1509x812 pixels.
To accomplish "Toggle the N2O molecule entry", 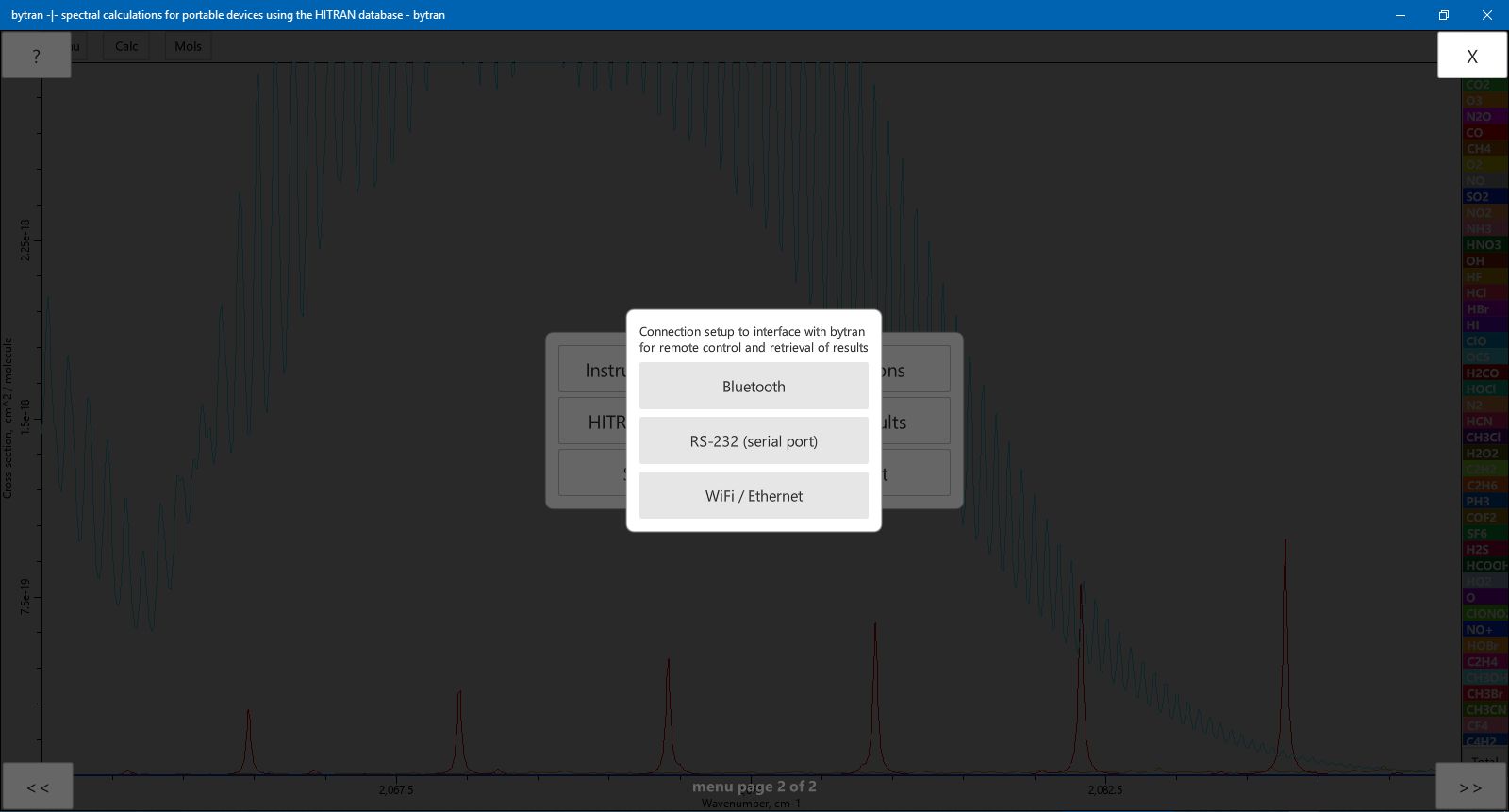I will click(x=1484, y=117).
